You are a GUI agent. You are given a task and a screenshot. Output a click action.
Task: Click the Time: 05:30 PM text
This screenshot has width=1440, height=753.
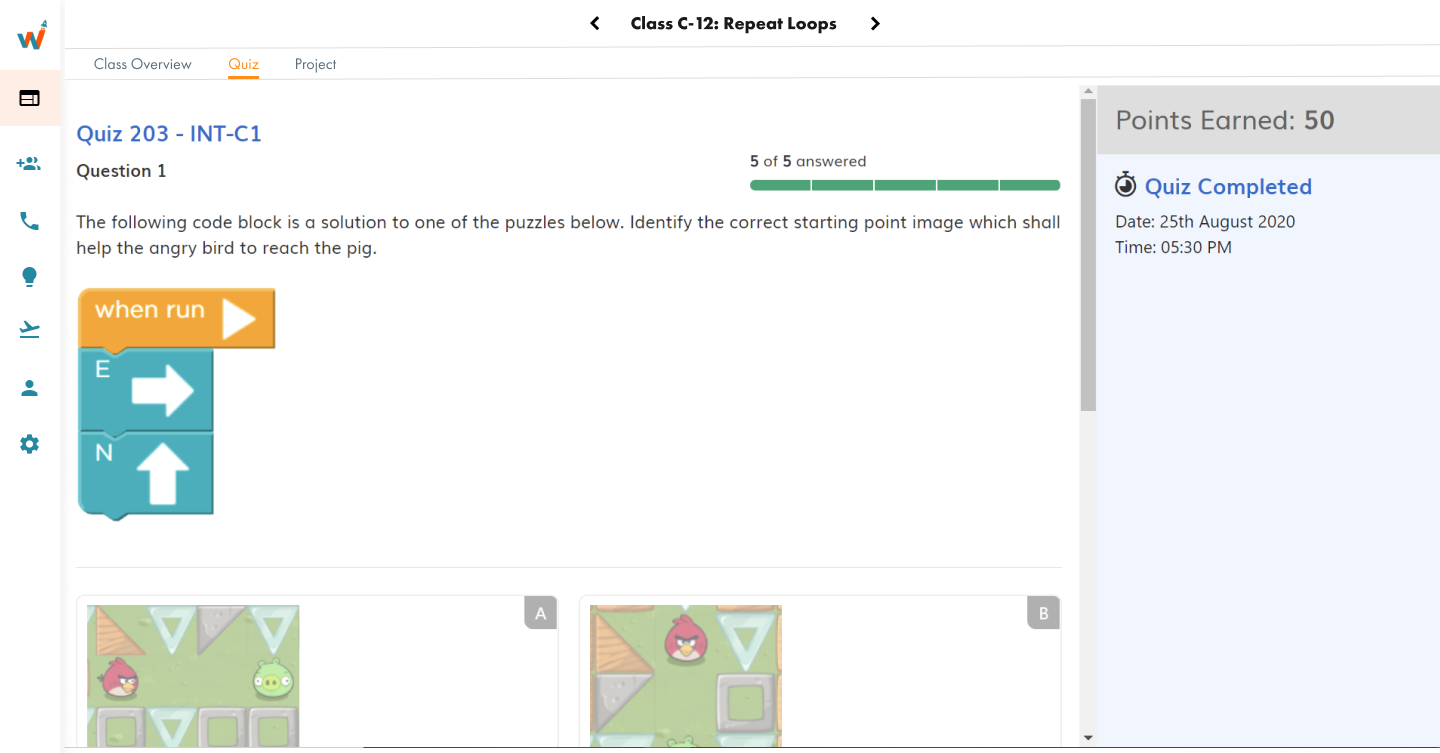click(1173, 247)
